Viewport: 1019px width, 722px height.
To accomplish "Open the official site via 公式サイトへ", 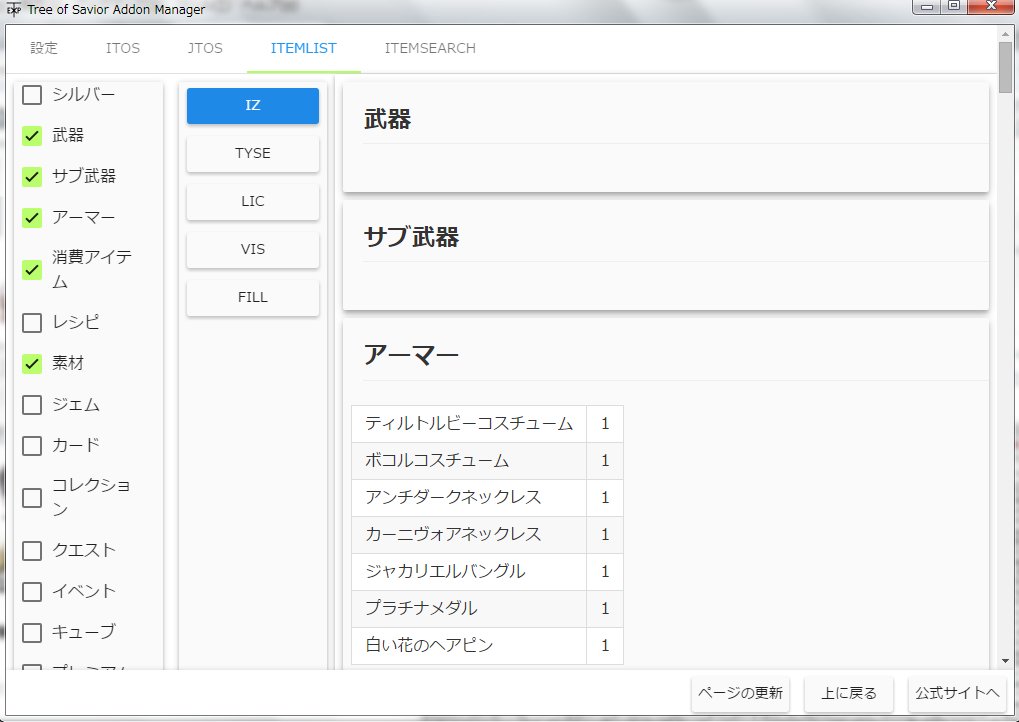I will [956, 693].
